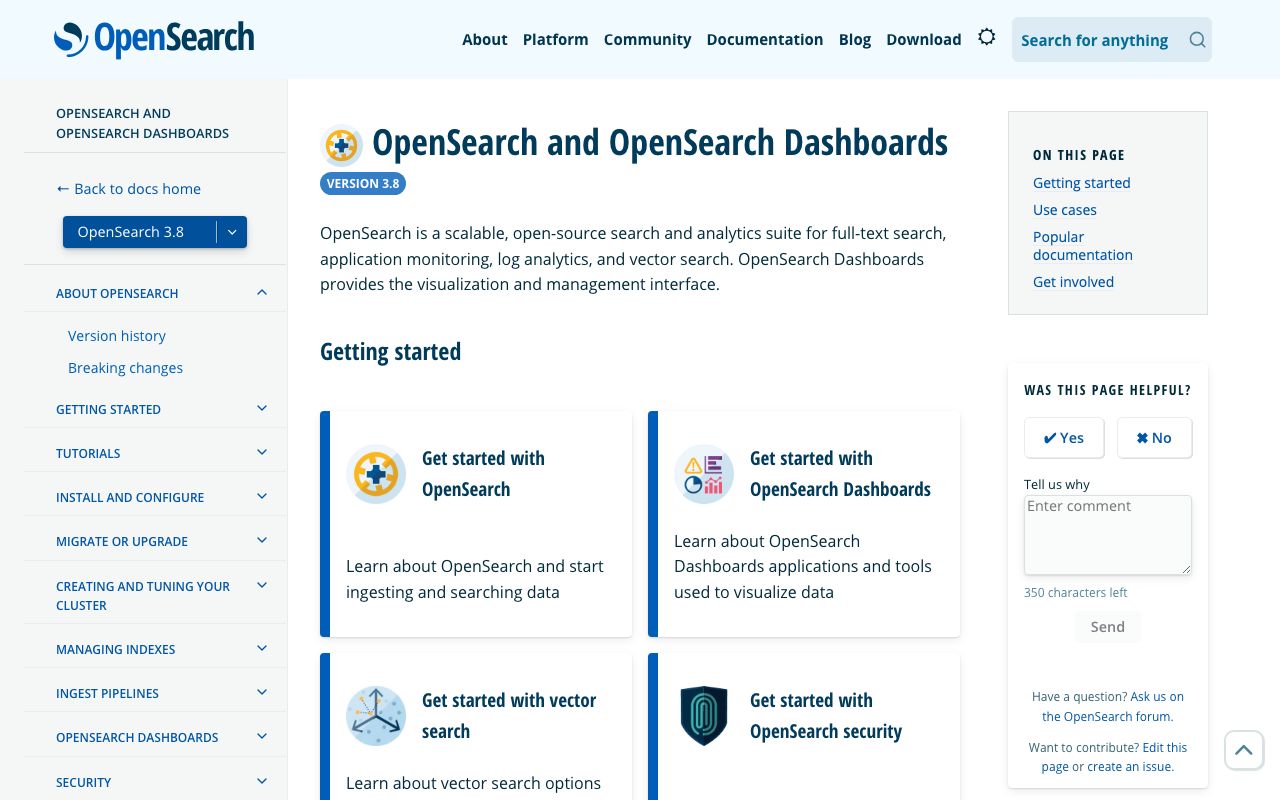The image size is (1280, 800).
Task: Open Get started with OpenSearch Dashboards title
Action: (x=840, y=474)
